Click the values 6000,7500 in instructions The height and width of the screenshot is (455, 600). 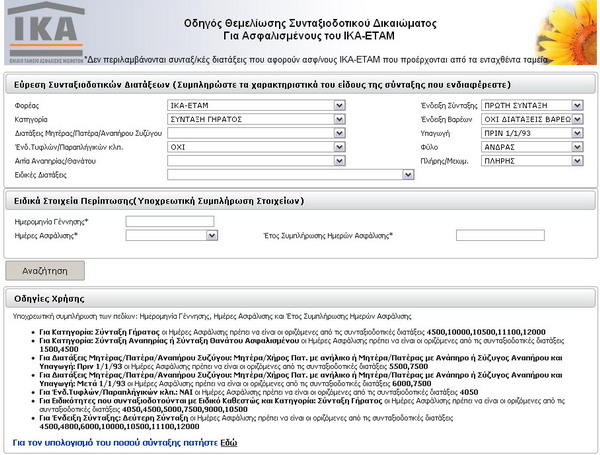412,383
